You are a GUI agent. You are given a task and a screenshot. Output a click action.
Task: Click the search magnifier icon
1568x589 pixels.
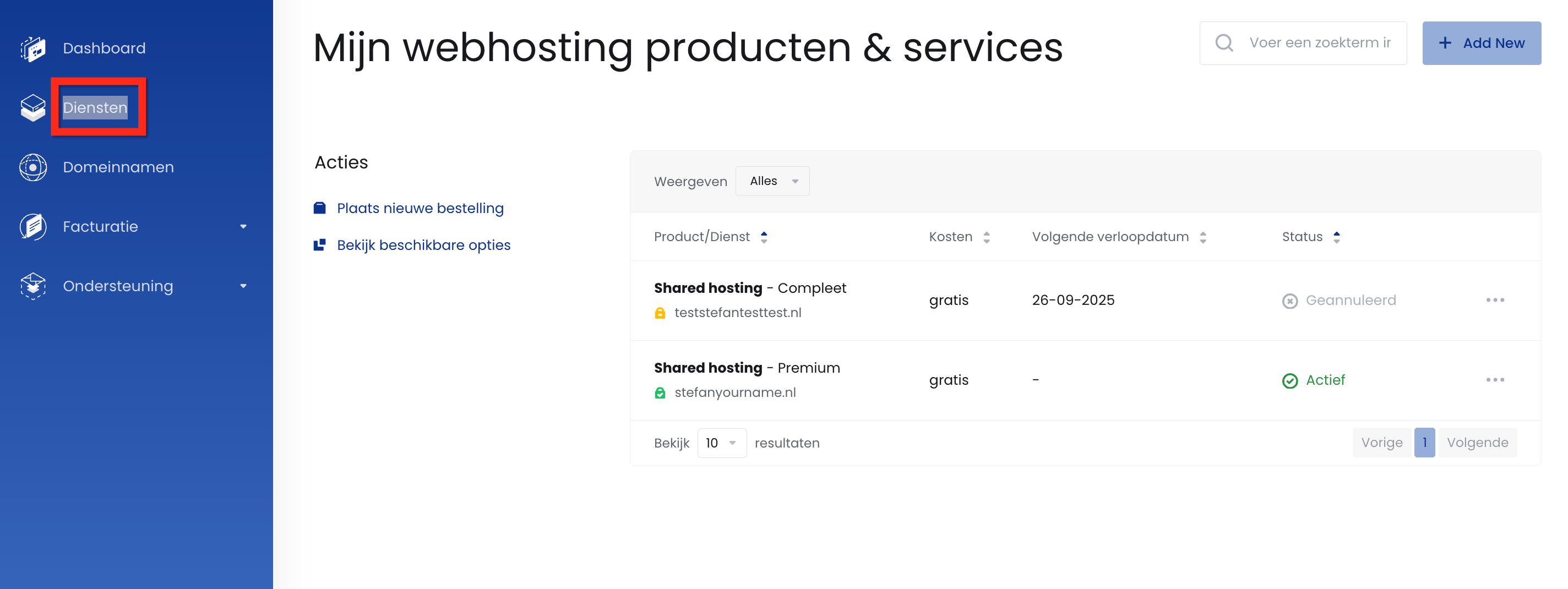(x=1223, y=43)
